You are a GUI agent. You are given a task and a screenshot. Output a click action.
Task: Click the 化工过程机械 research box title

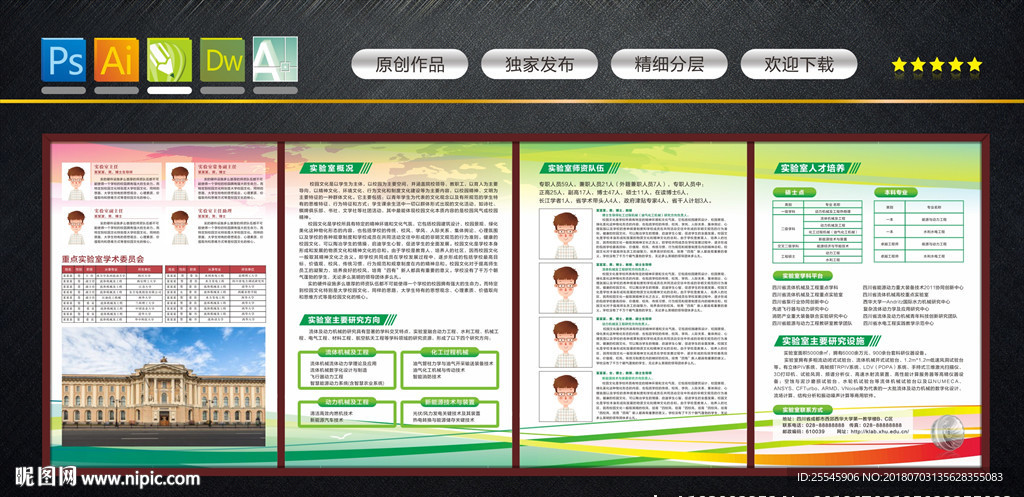(x=449, y=352)
